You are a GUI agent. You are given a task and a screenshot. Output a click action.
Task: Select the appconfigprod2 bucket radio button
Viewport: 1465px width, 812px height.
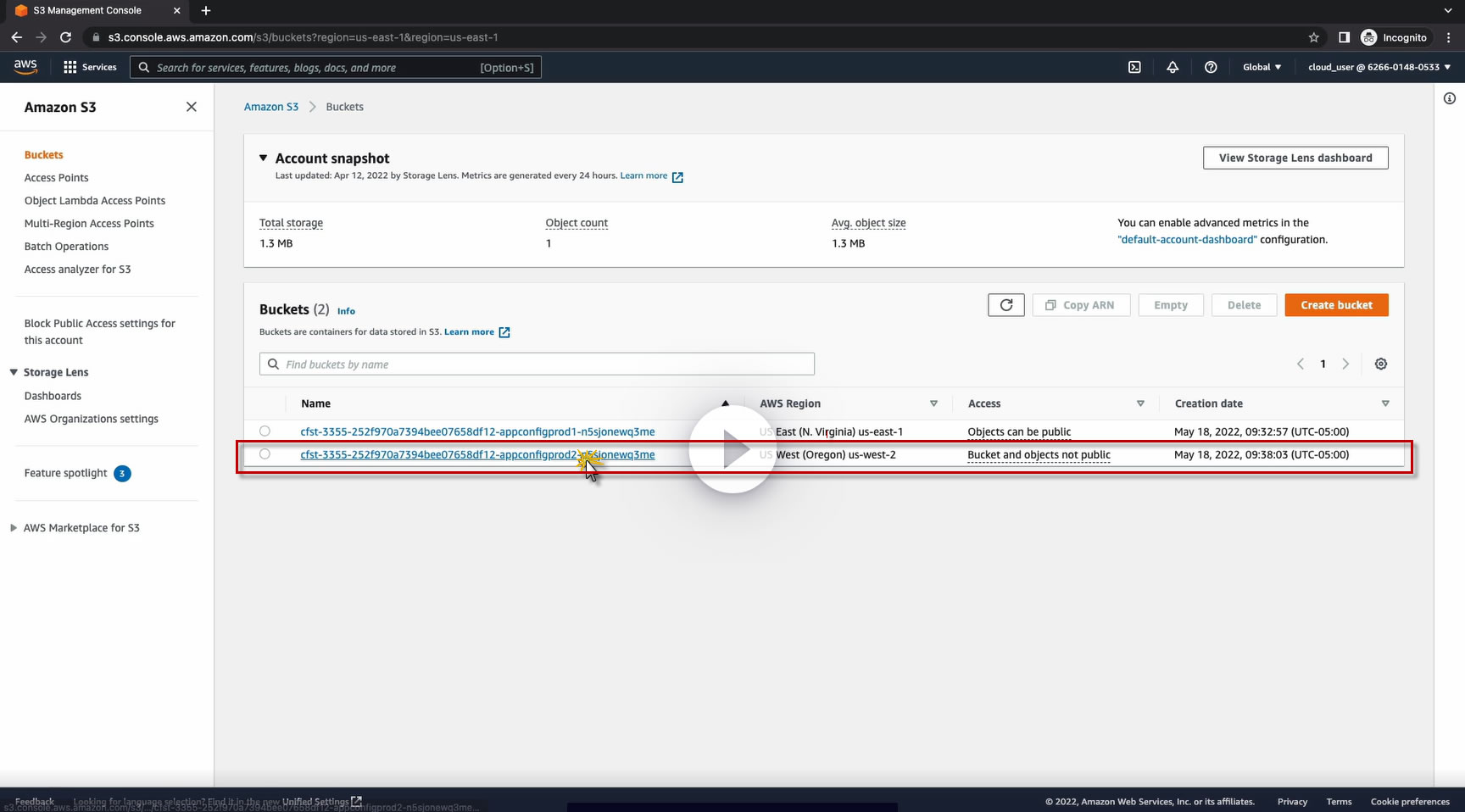265,454
